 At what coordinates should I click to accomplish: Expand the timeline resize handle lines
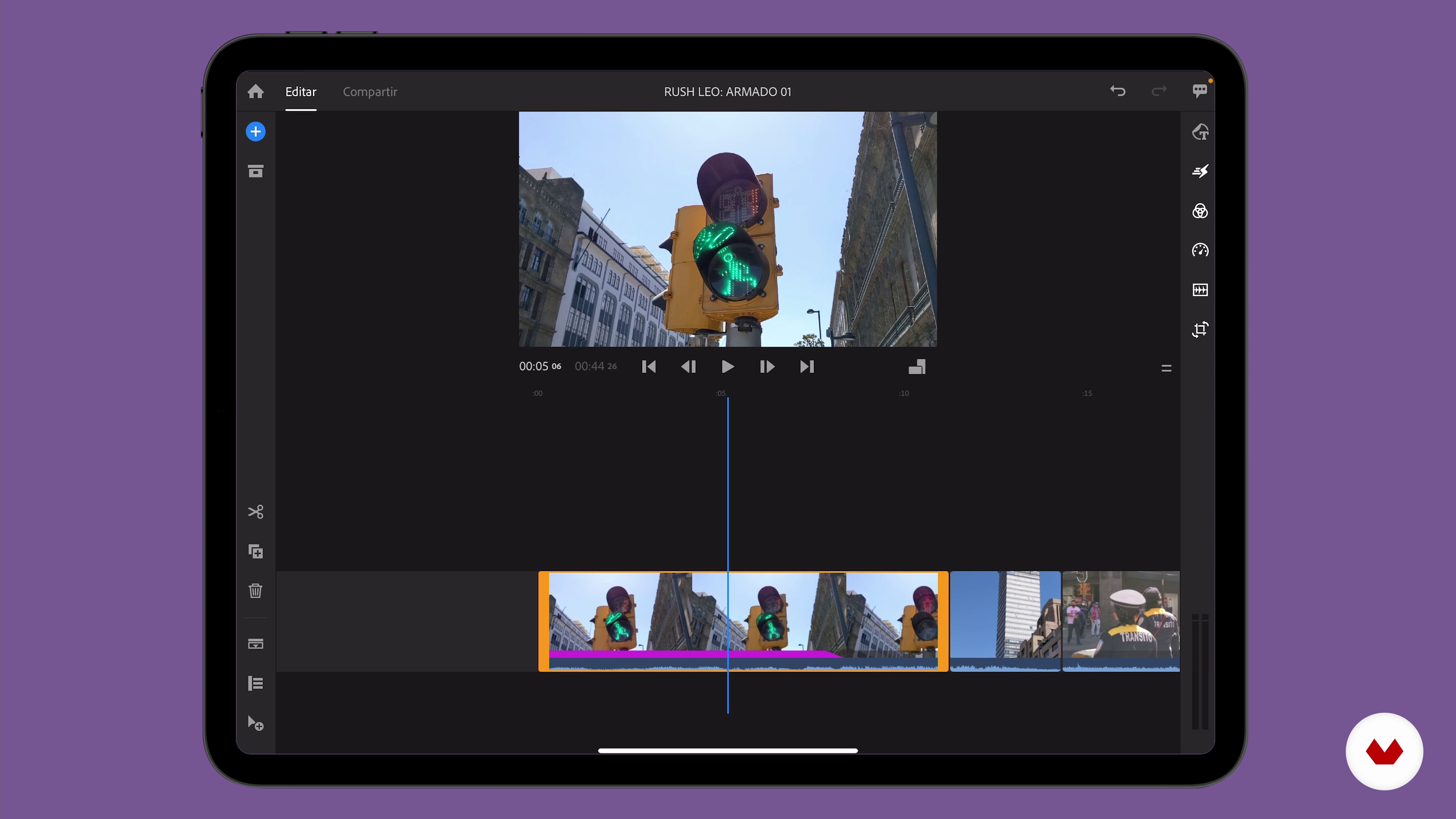coord(1166,368)
